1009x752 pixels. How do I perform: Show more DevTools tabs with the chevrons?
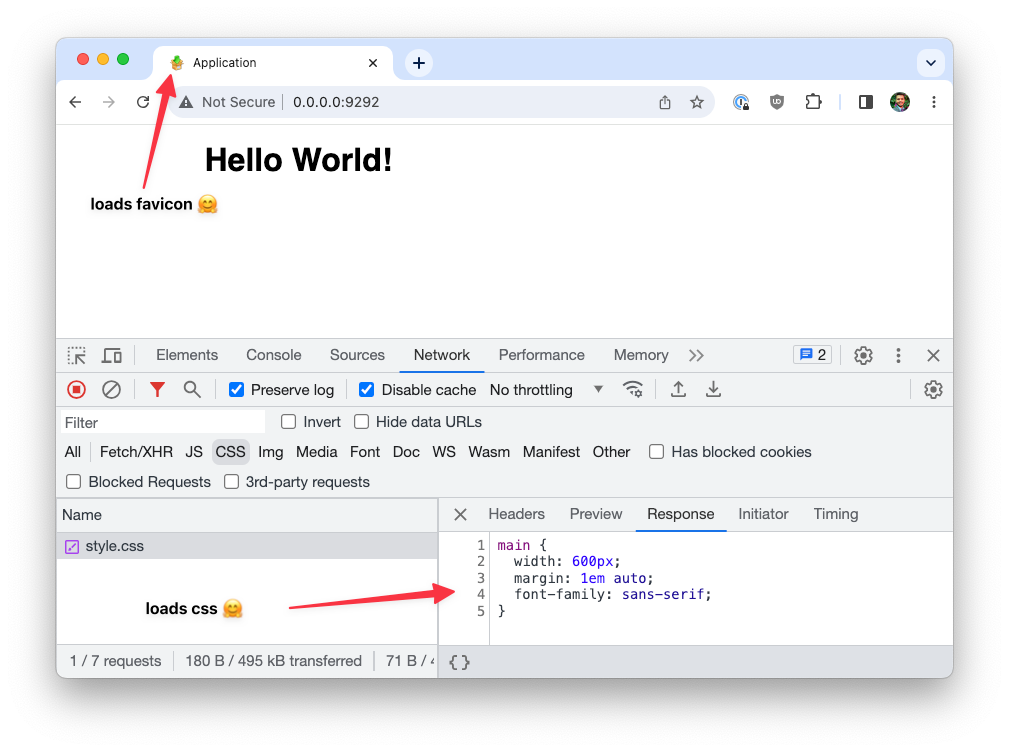click(x=696, y=356)
